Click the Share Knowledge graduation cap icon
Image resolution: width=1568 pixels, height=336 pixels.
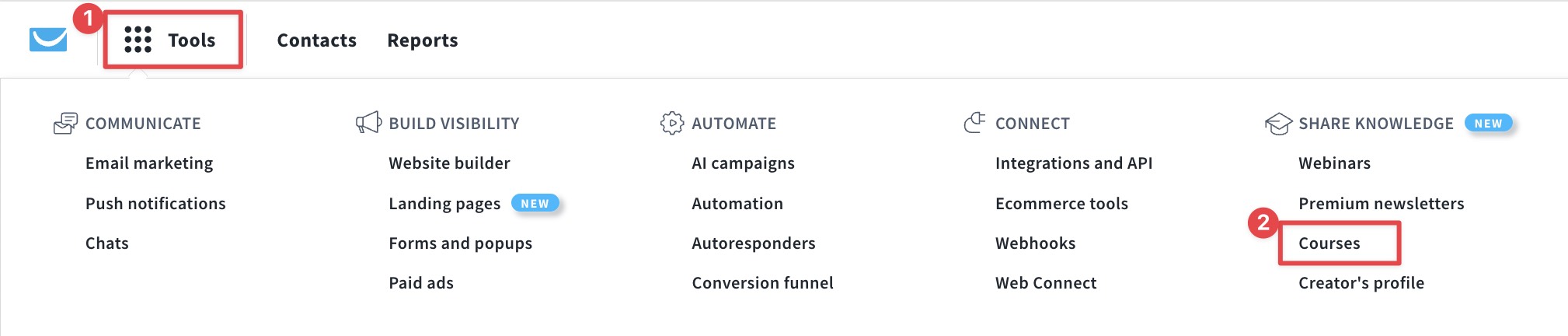1278,124
